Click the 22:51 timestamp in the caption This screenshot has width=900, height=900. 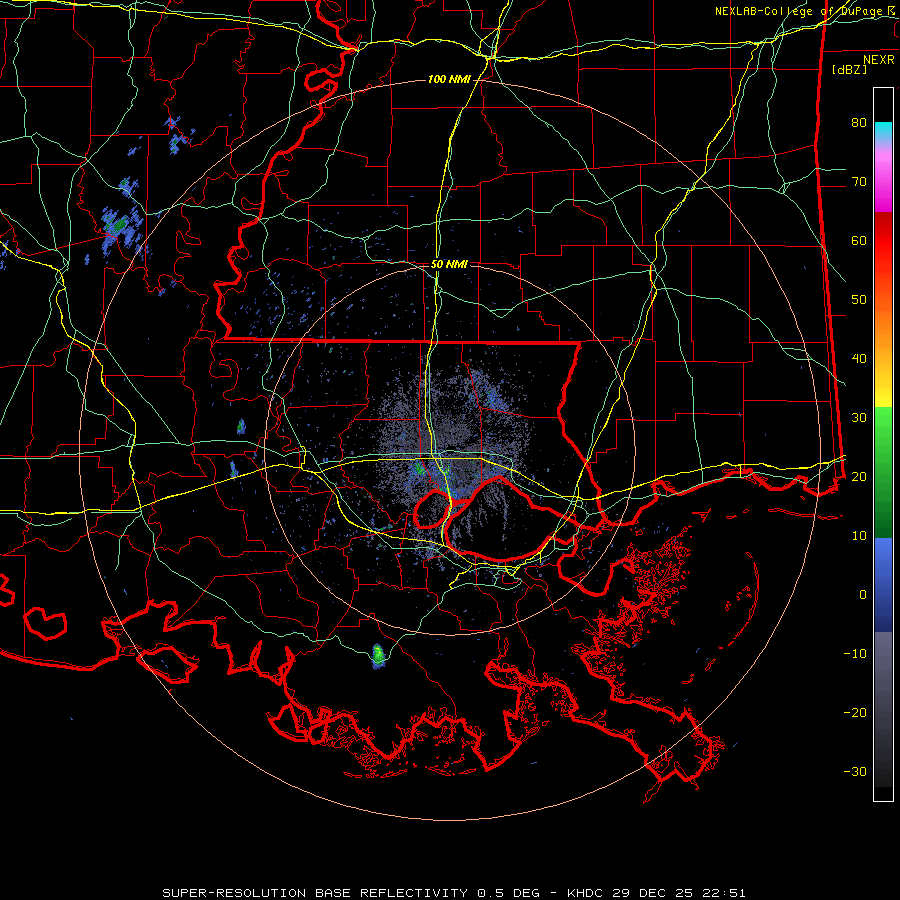724,893
